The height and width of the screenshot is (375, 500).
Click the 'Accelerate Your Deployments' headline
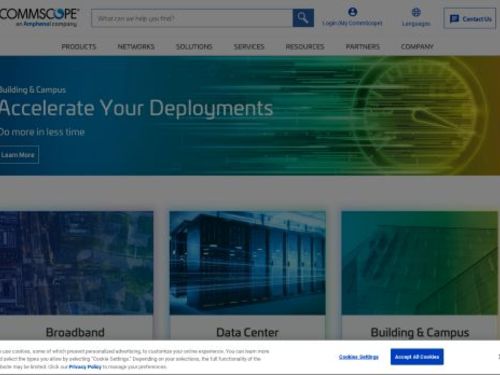[136, 108]
